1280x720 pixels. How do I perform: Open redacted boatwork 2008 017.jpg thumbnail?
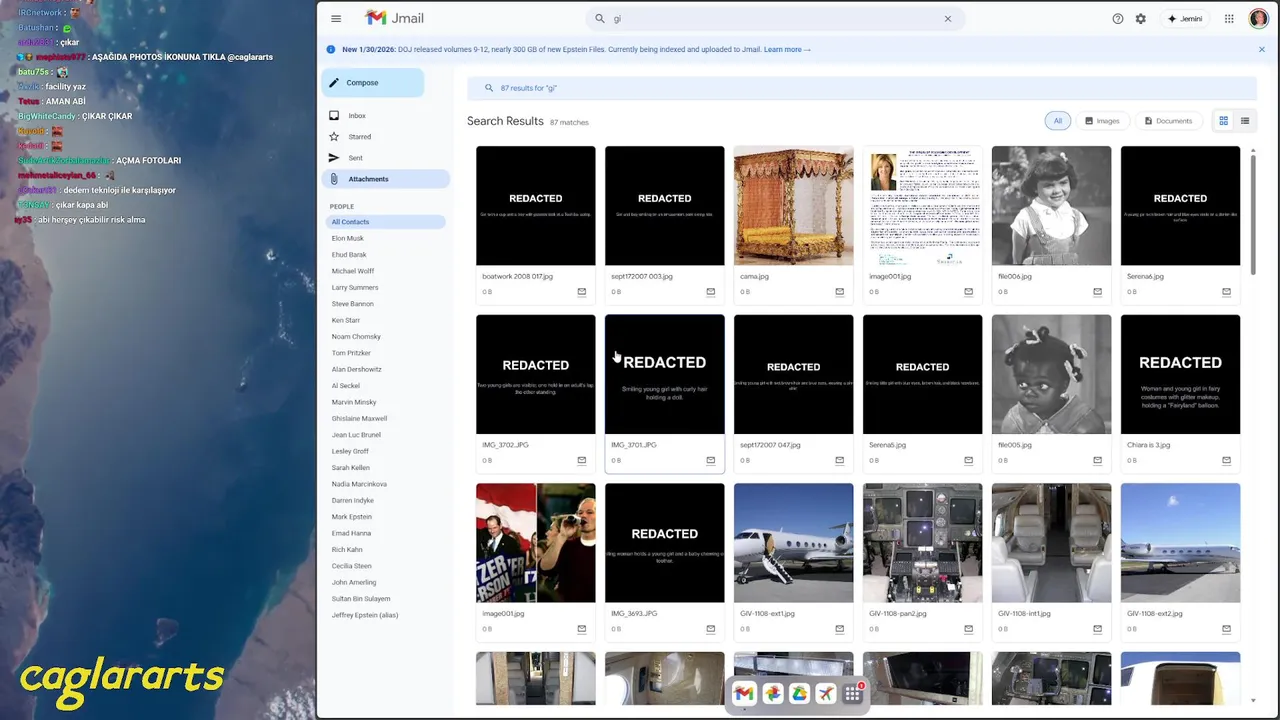coord(536,206)
